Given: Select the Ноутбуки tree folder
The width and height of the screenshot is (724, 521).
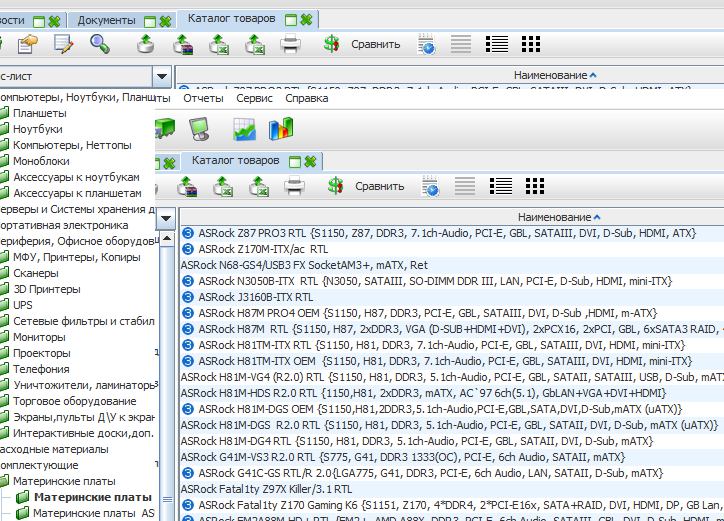Looking at the screenshot, I should coord(37,129).
